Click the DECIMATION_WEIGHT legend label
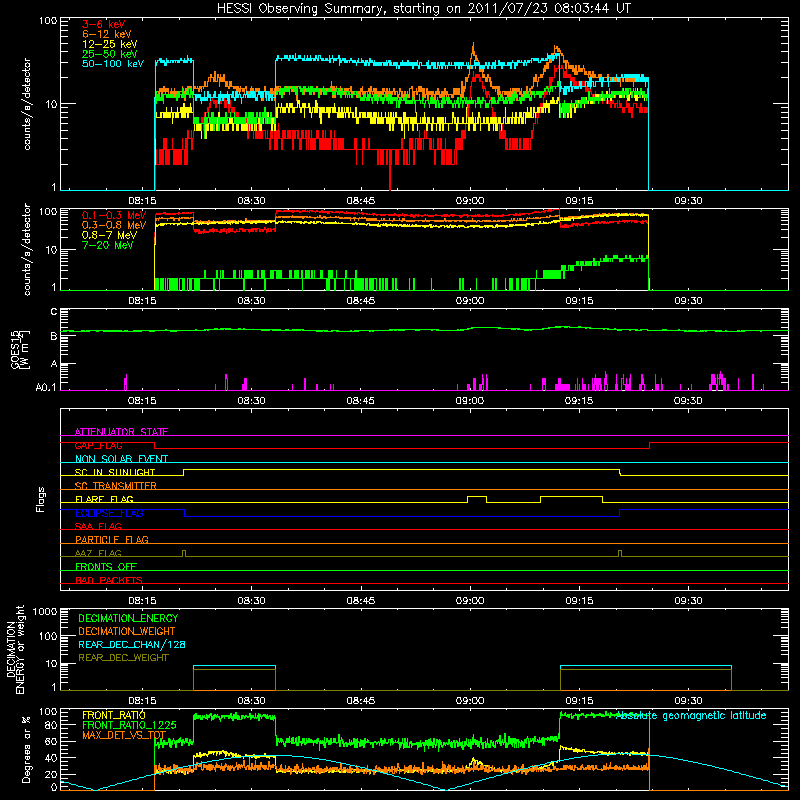 [x=127, y=631]
